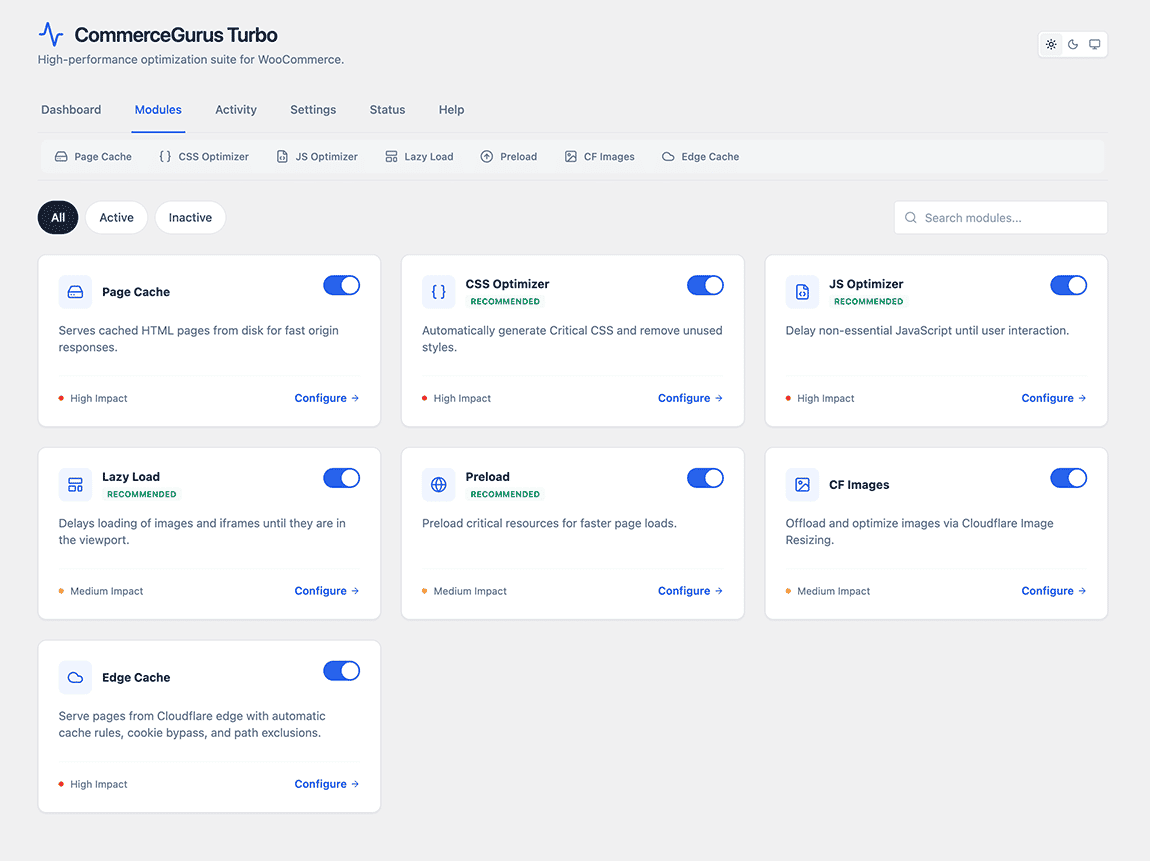1150x861 pixels.
Task: Configure the CSS Optimizer module
Action: (690, 398)
